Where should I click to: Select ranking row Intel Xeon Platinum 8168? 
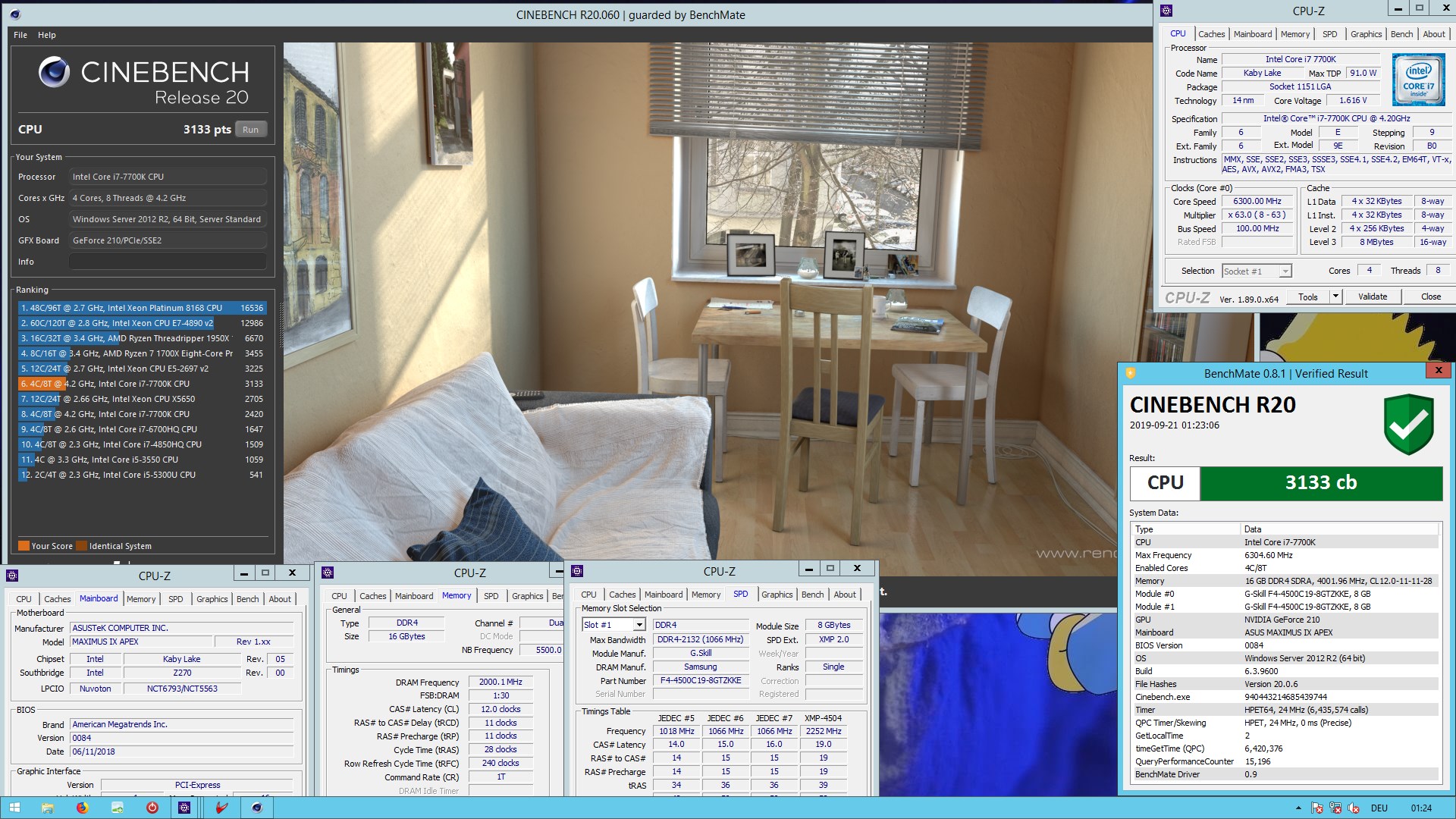[142, 308]
